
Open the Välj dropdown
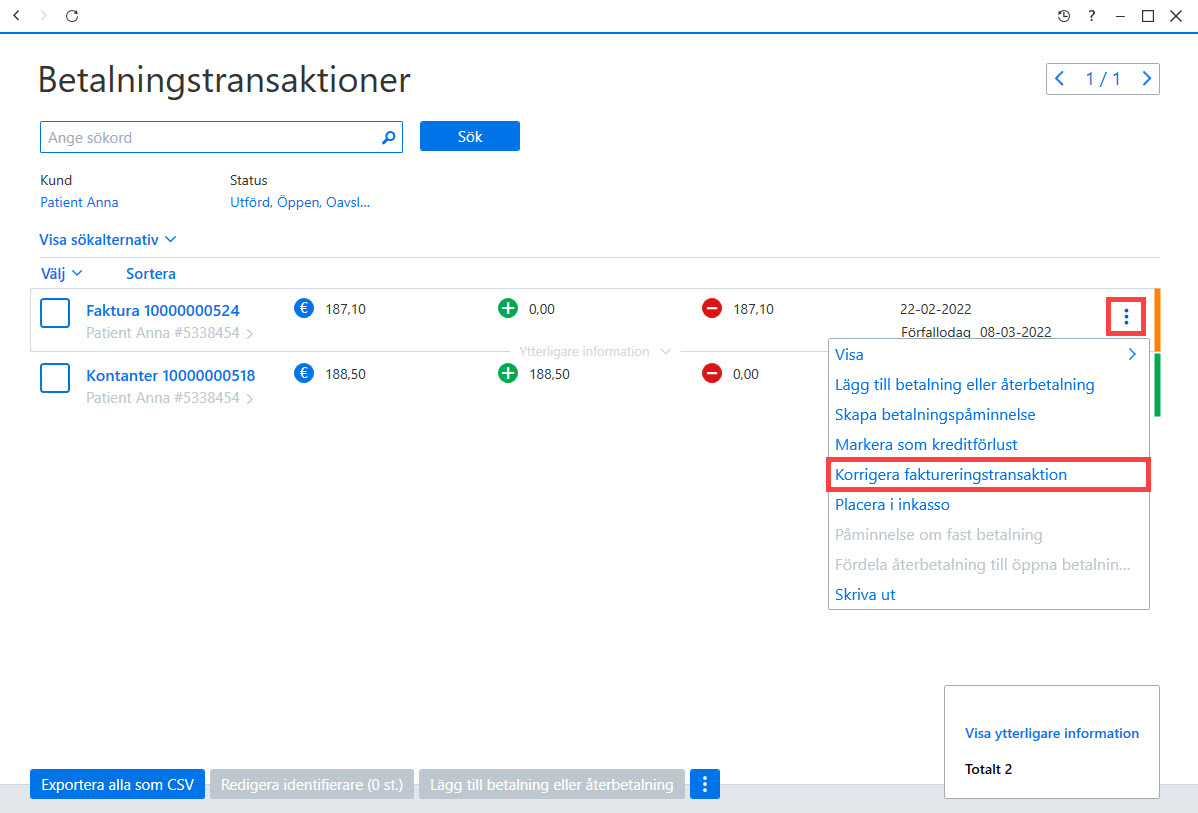(61, 274)
